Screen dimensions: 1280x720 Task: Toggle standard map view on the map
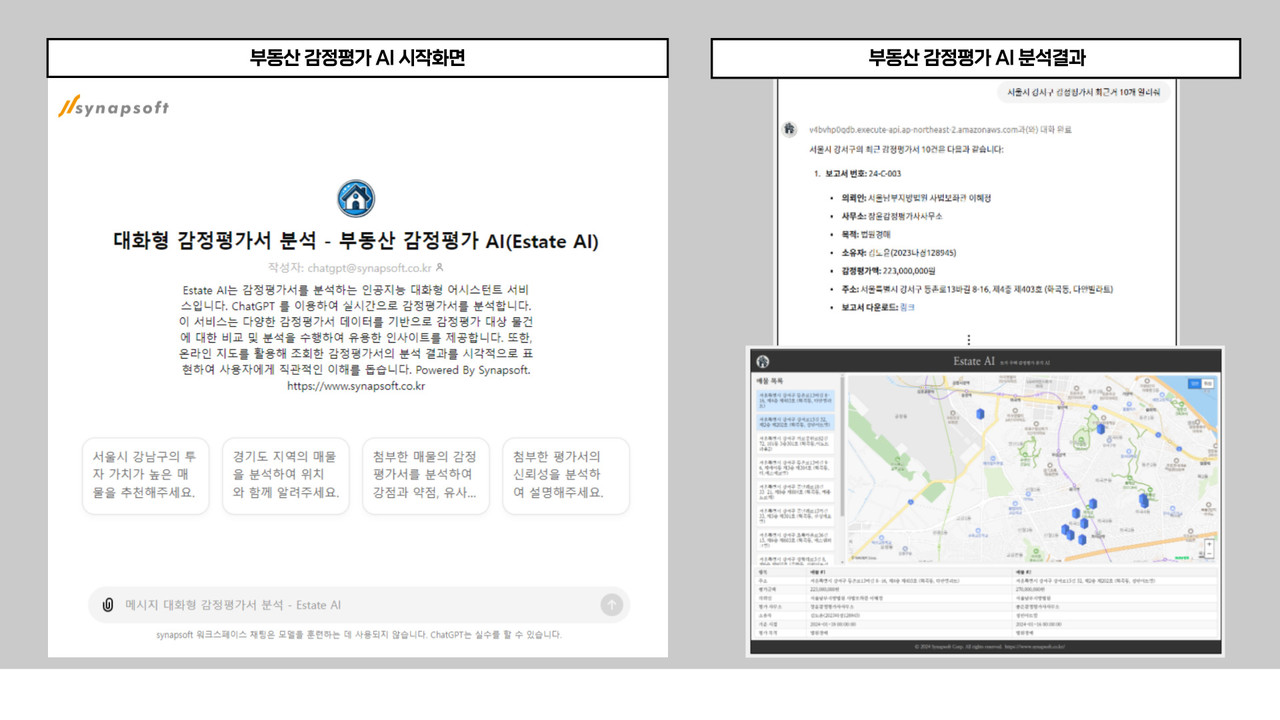pos(1193,382)
